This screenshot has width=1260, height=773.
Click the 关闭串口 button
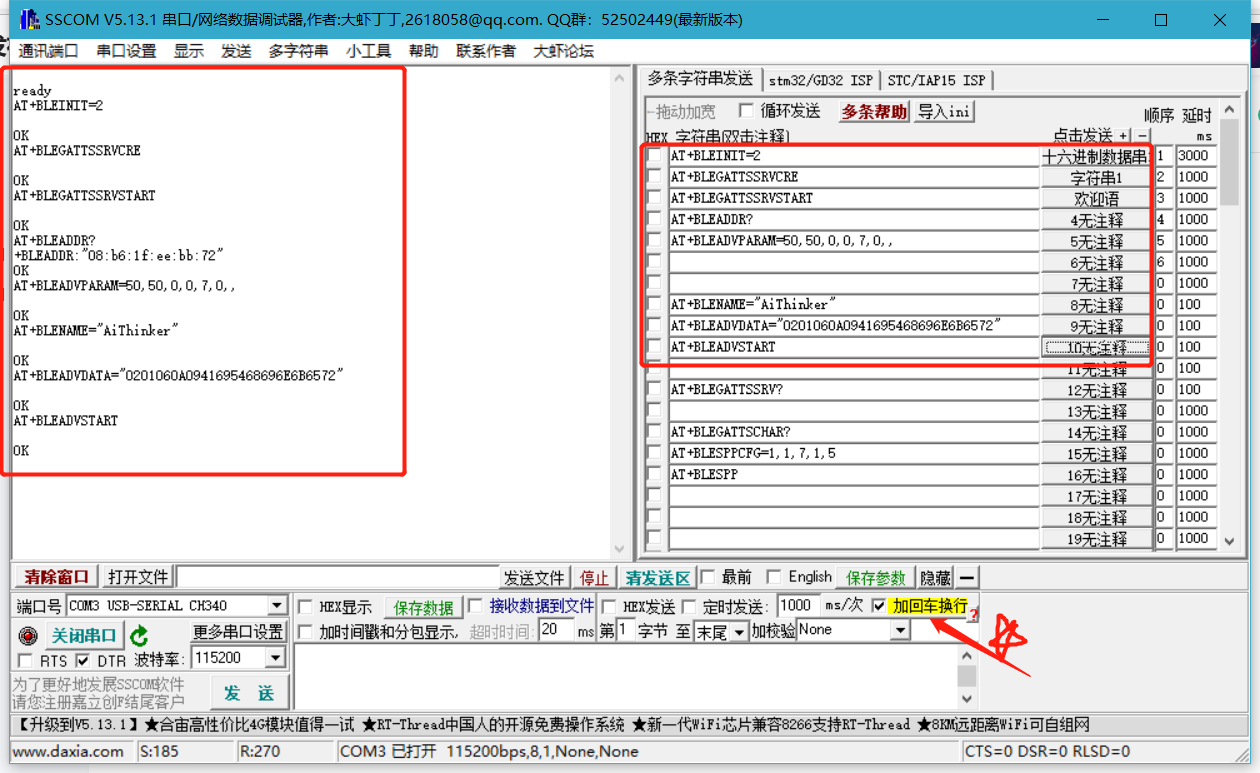pos(84,635)
